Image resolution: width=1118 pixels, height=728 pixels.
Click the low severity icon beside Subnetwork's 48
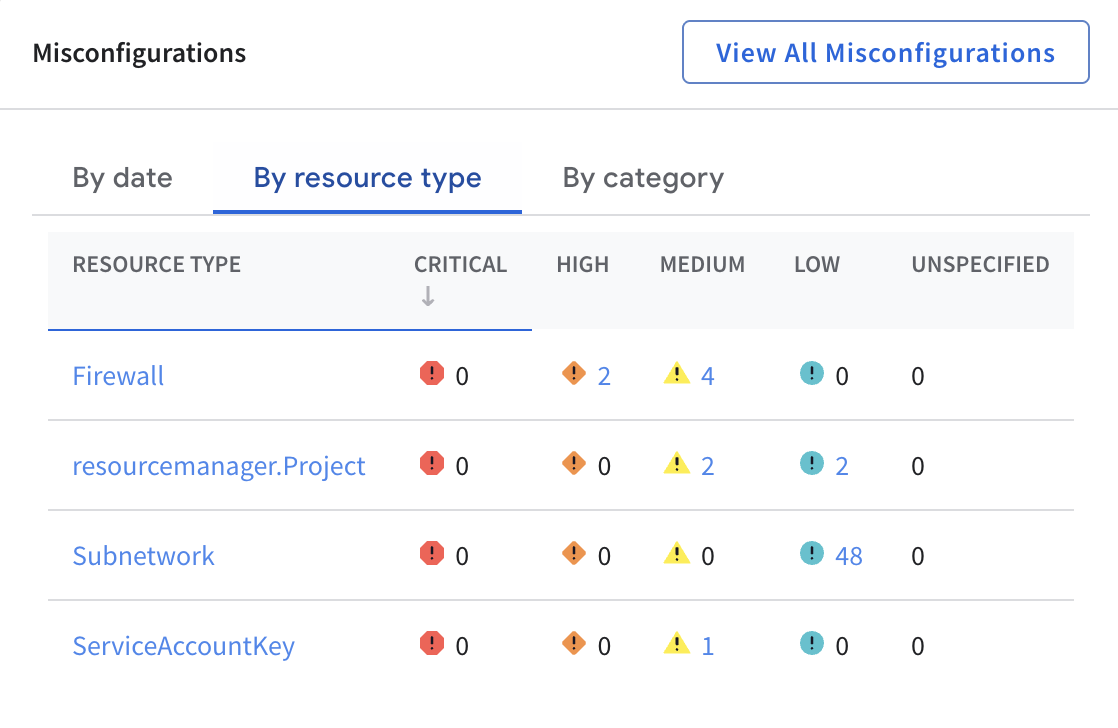[x=810, y=555]
